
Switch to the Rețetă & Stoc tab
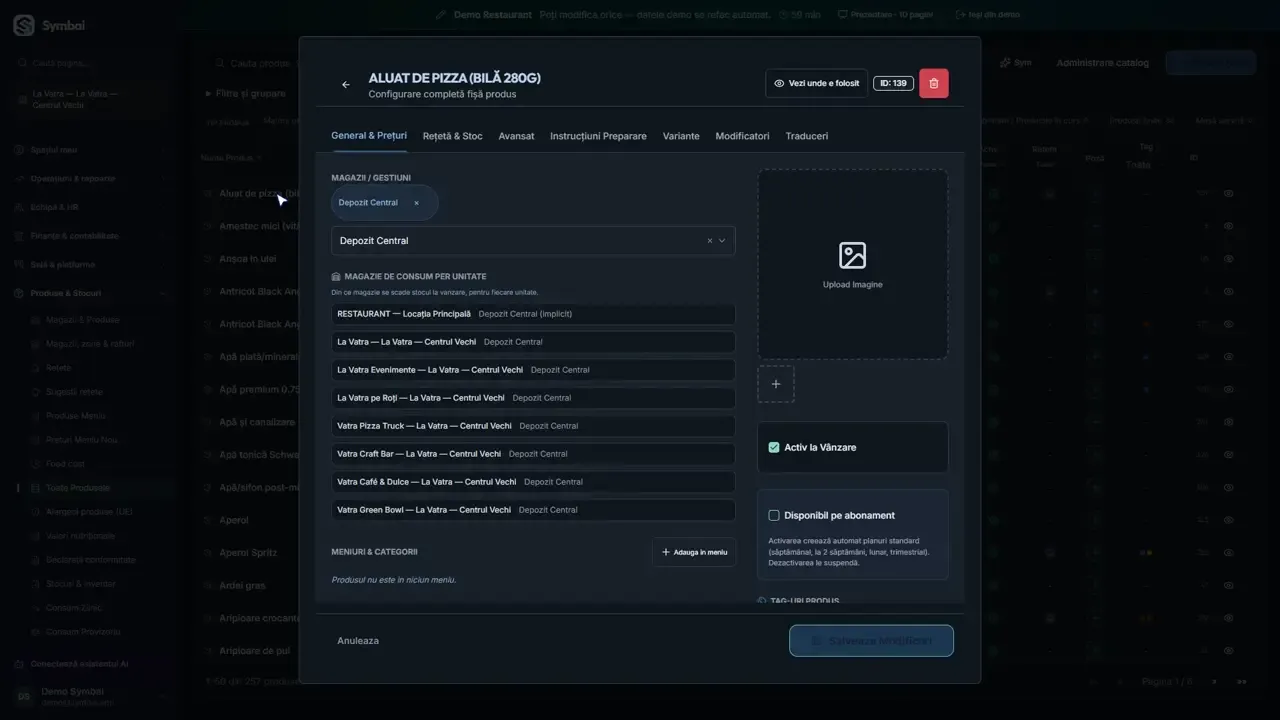452,136
